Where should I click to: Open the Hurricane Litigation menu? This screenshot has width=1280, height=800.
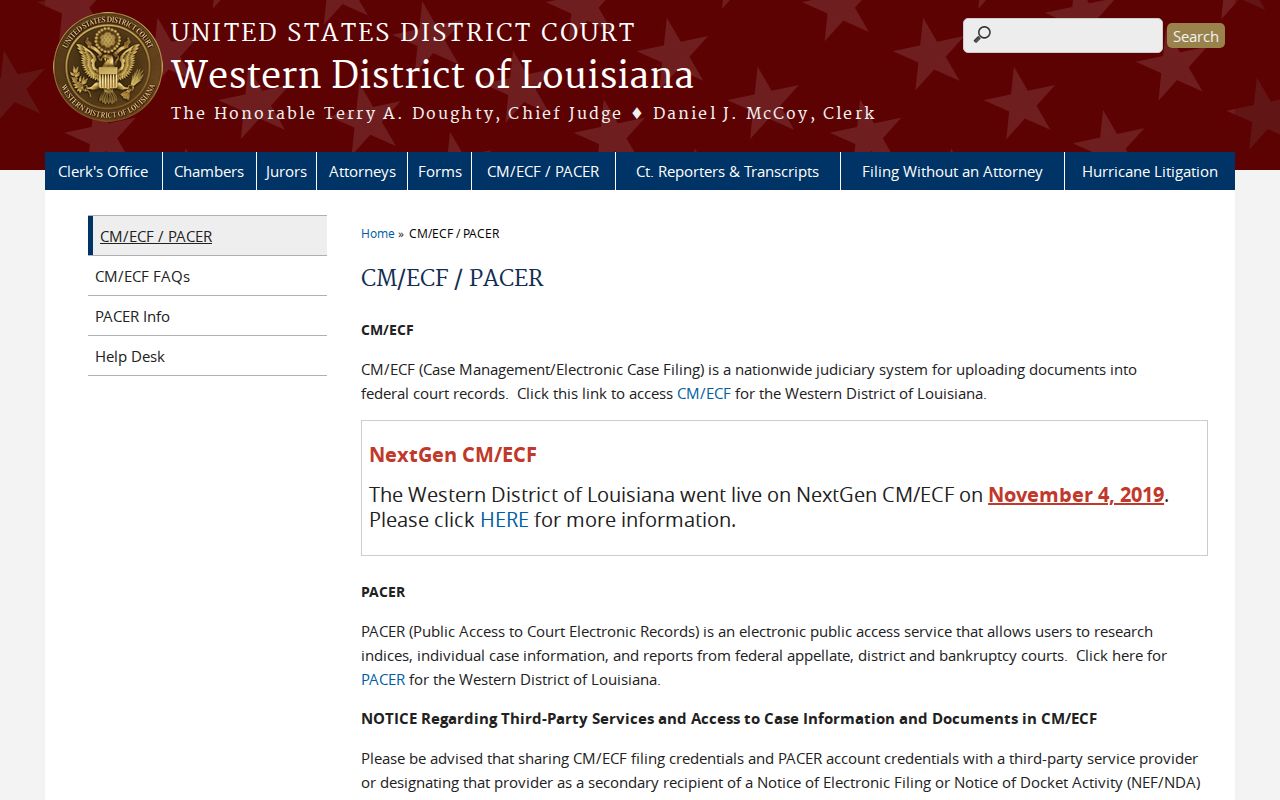pyautogui.click(x=1150, y=171)
